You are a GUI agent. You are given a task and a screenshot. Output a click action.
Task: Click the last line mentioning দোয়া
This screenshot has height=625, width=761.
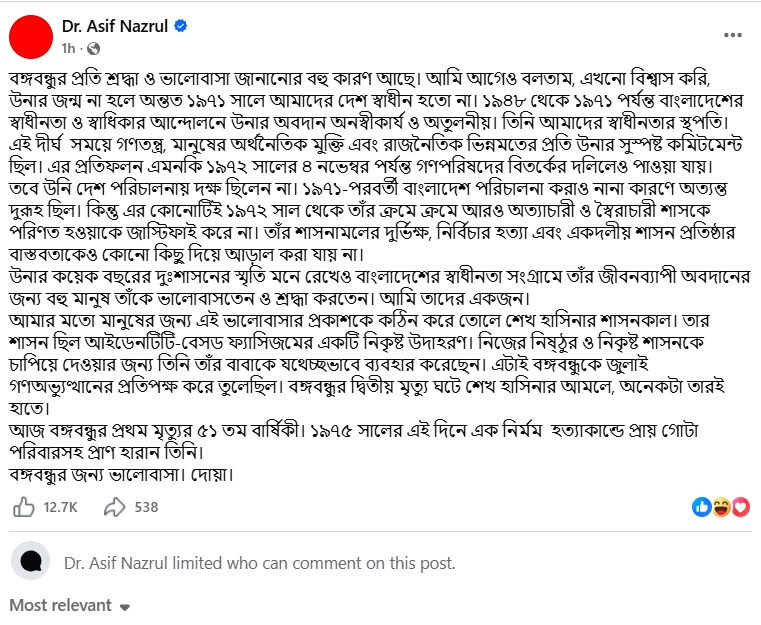pyautogui.click(x=121, y=474)
